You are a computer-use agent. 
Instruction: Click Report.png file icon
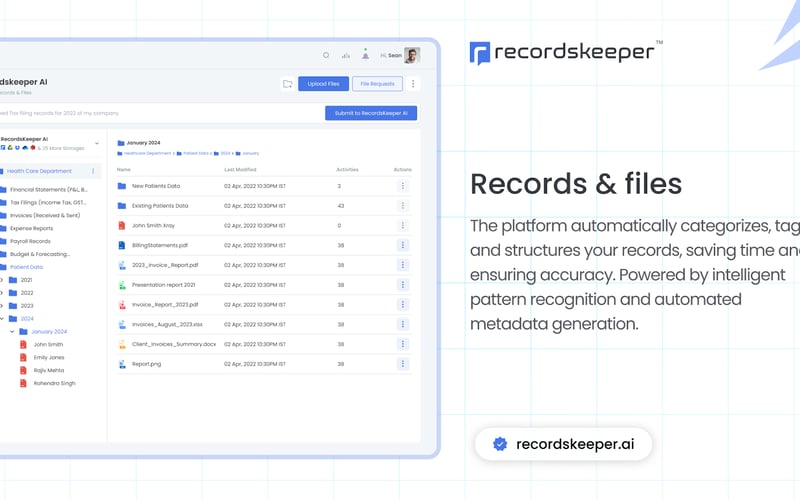(x=122, y=364)
